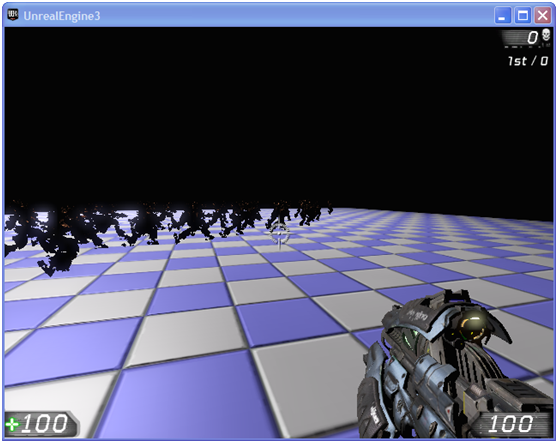
Task: Maximize the UnrealEngine3 window
Action: pyautogui.click(x=522, y=16)
